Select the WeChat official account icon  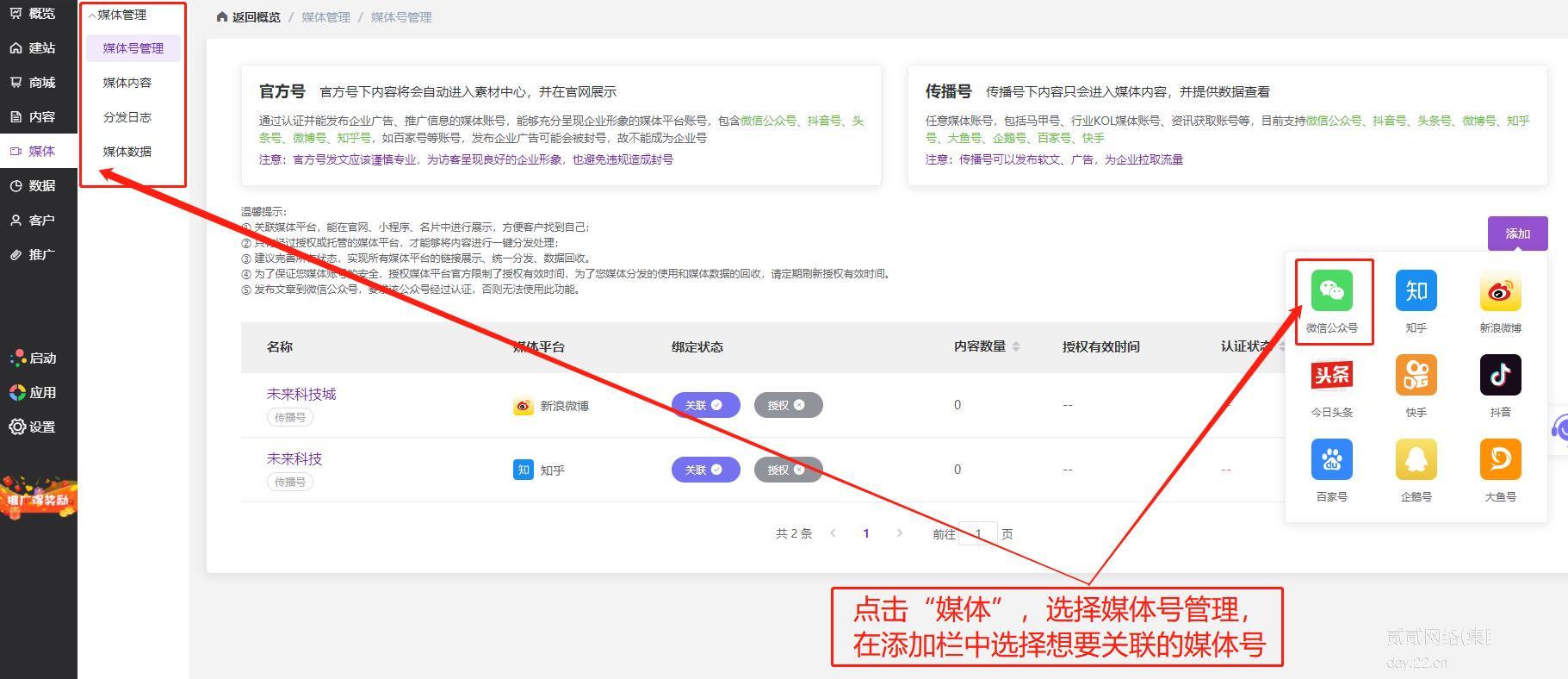point(1331,291)
